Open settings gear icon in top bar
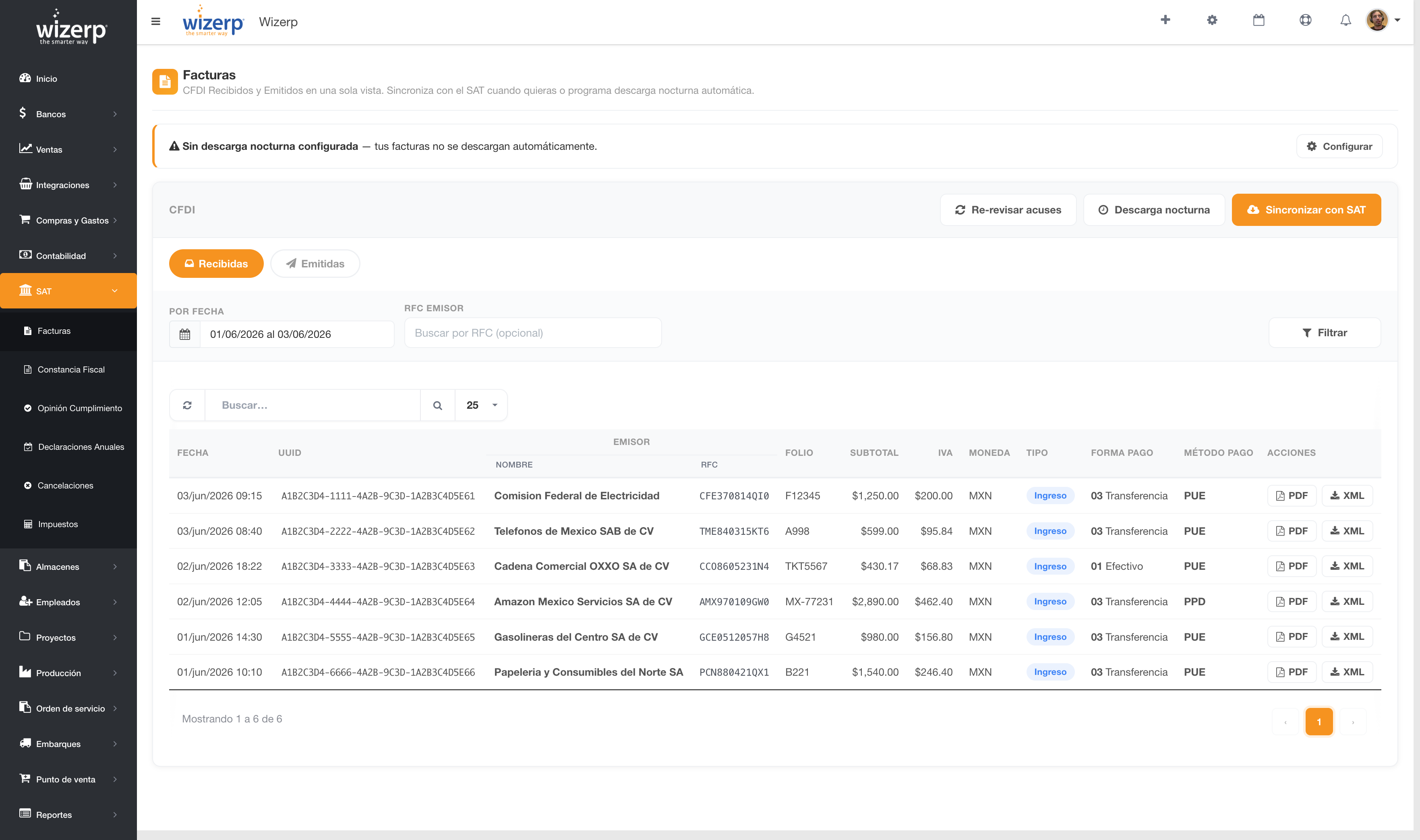This screenshot has height=840, width=1420. coord(1212,20)
